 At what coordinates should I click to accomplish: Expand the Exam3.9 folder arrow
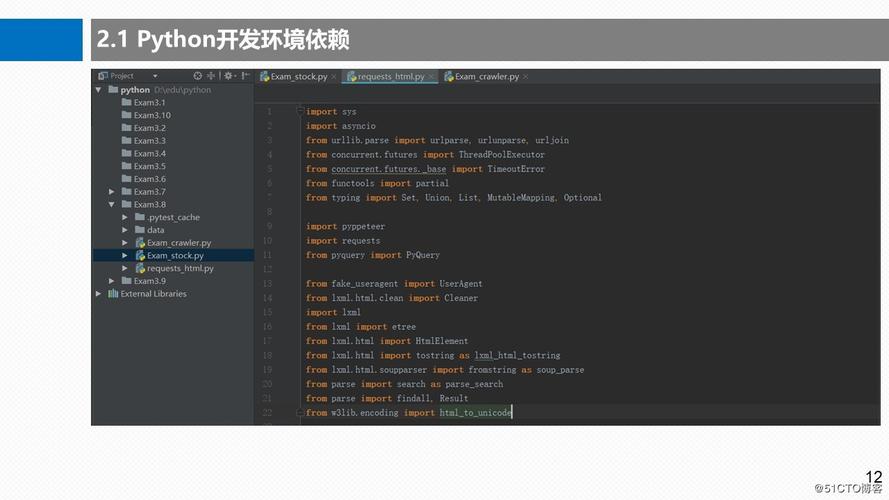pos(112,281)
